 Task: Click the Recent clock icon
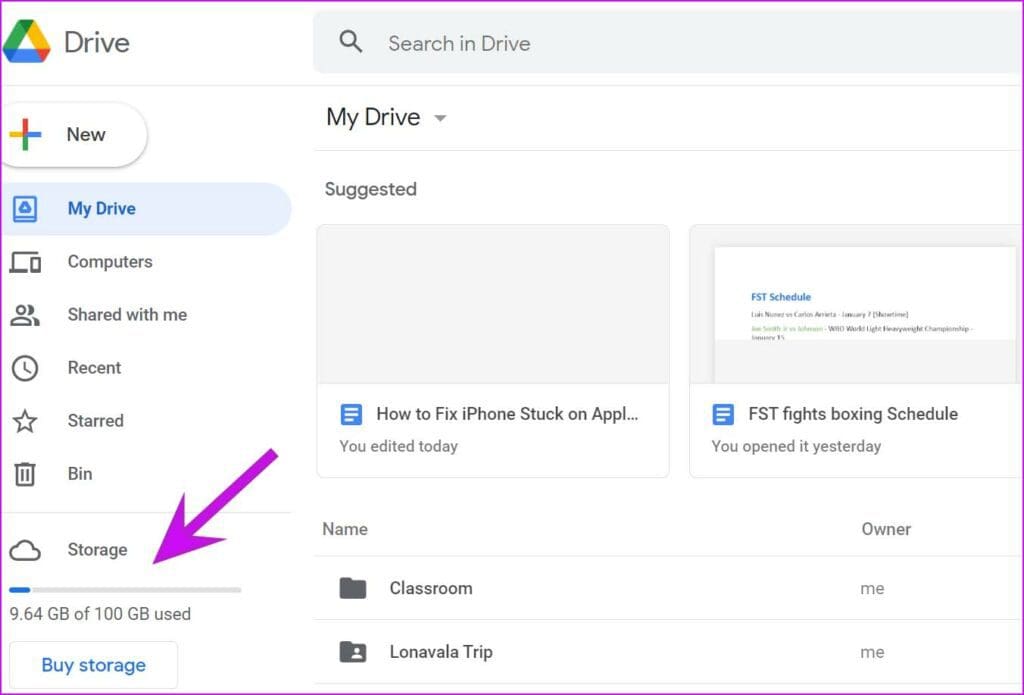pyautogui.click(x=25, y=368)
